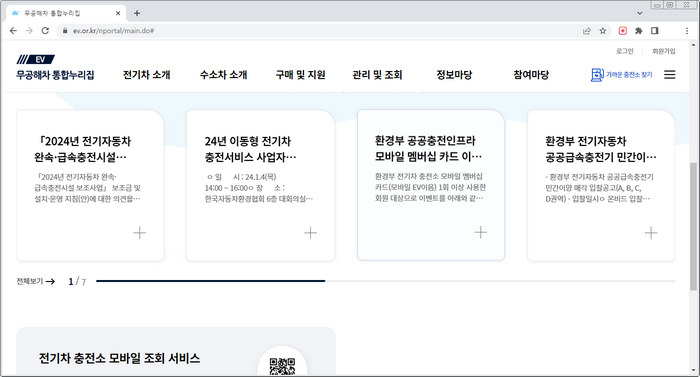Open the extensions puzzle icon
700x377 pixels.
coord(639,31)
